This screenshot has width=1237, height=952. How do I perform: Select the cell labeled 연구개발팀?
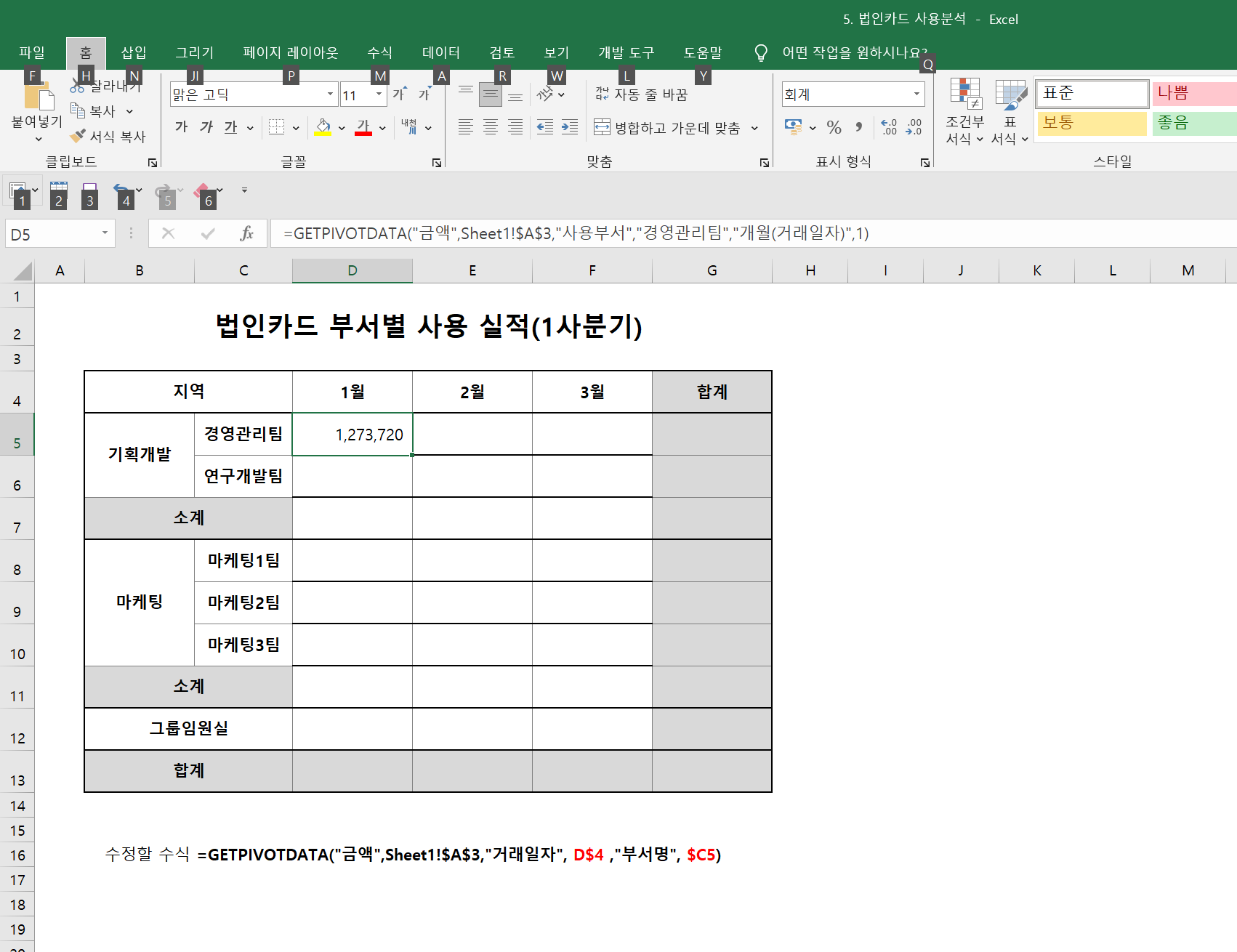pyautogui.click(x=243, y=476)
